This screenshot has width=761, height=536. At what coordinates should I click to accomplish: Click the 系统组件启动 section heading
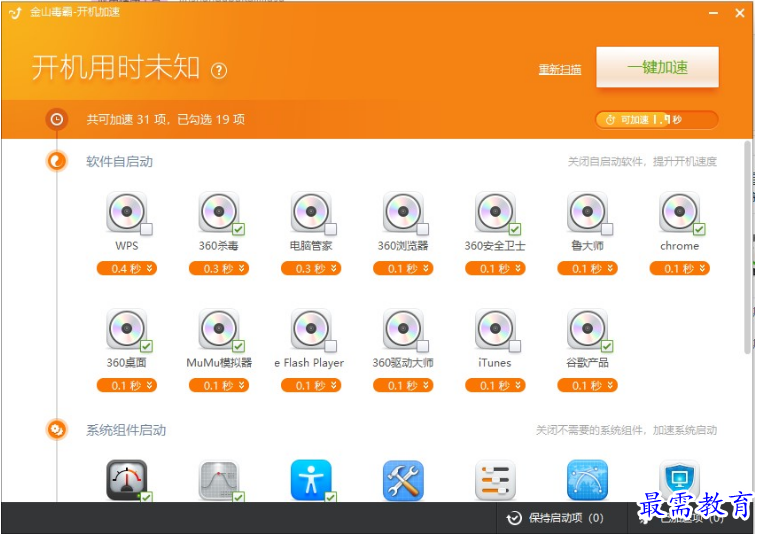(126, 430)
